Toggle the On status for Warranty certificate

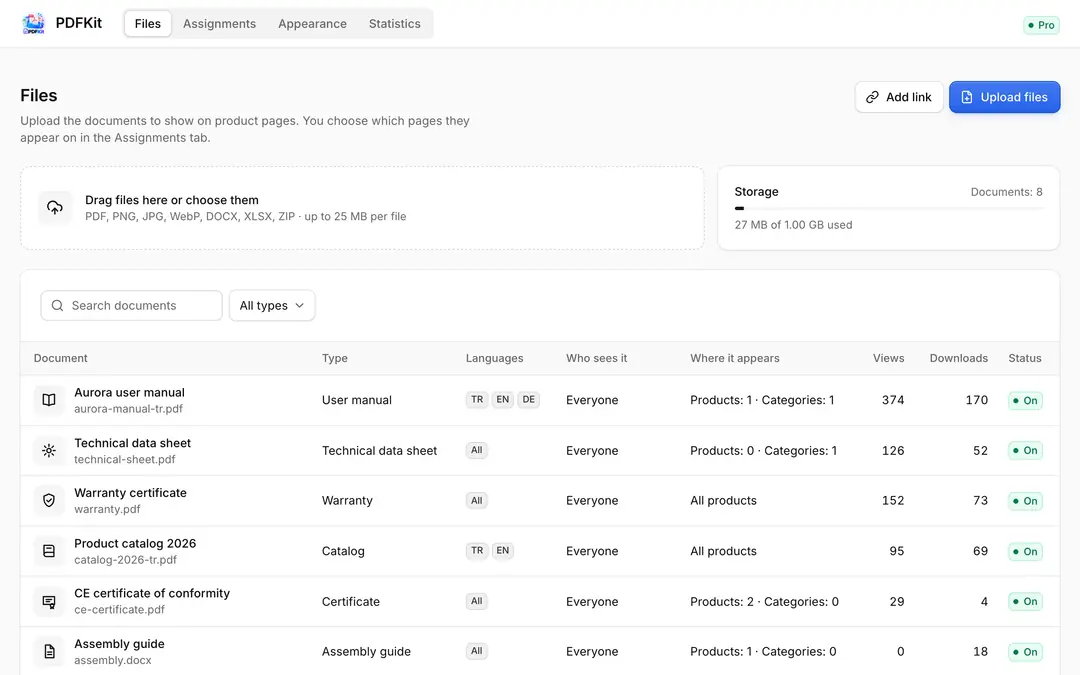[1025, 501]
